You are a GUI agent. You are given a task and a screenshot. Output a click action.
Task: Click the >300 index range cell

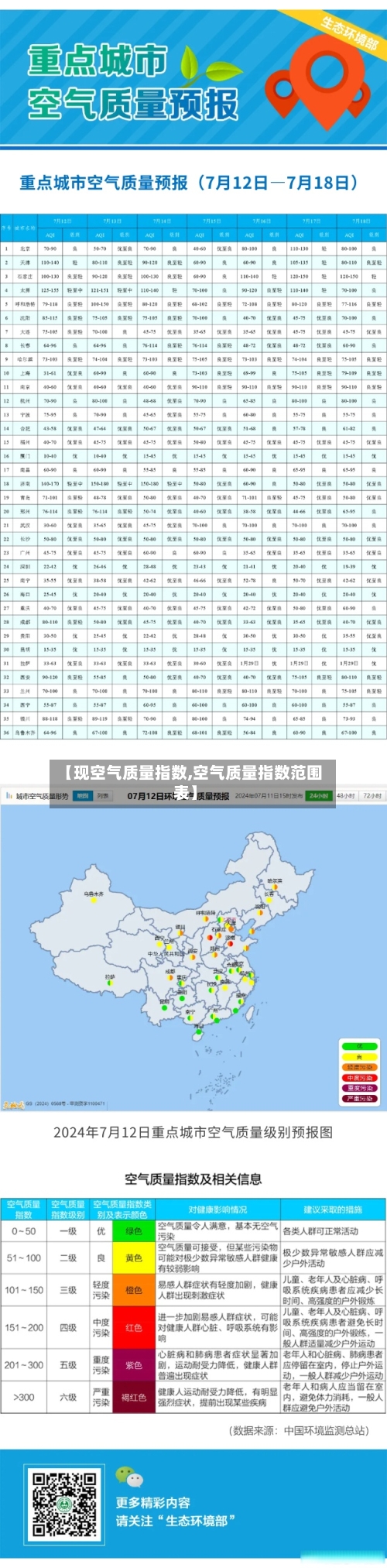[23, 1398]
